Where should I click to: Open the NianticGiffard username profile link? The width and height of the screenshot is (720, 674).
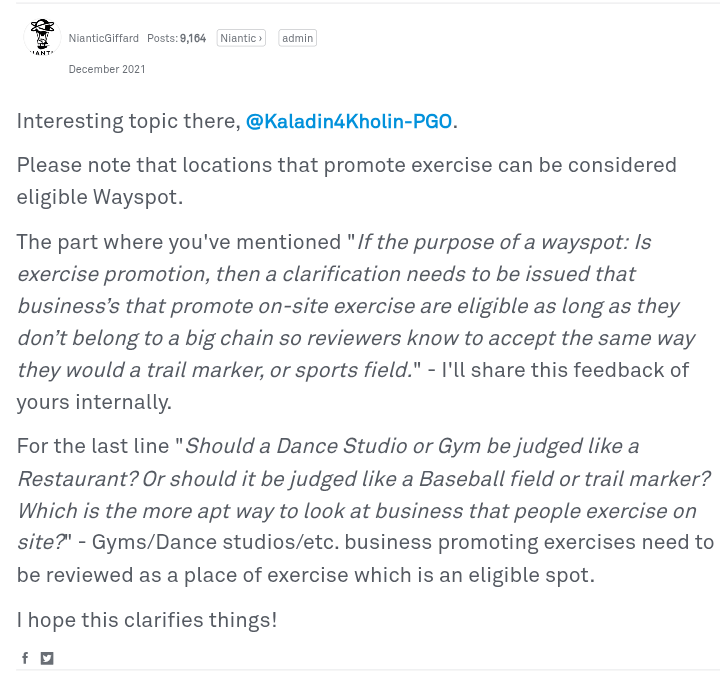[103, 38]
